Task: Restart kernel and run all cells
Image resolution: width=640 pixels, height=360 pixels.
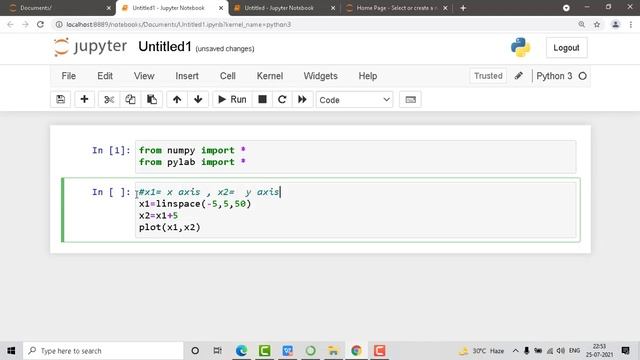Action: click(x=302, y=100)
